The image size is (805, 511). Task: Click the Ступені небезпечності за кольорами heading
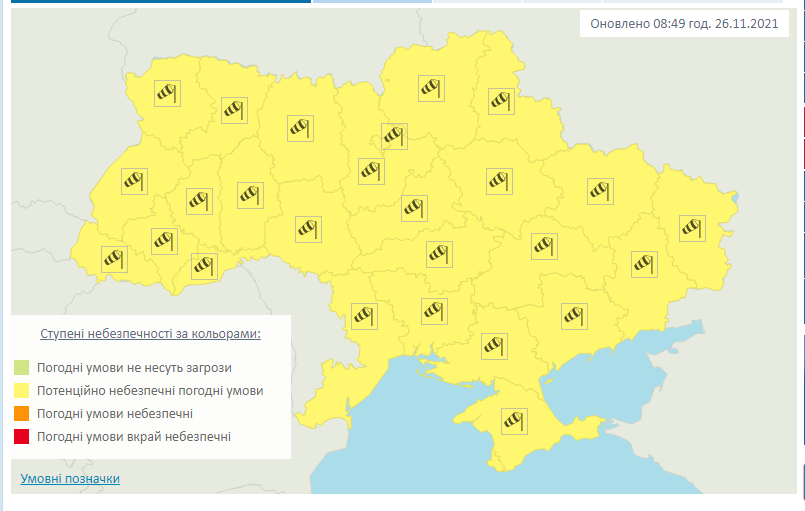point(150,334)
